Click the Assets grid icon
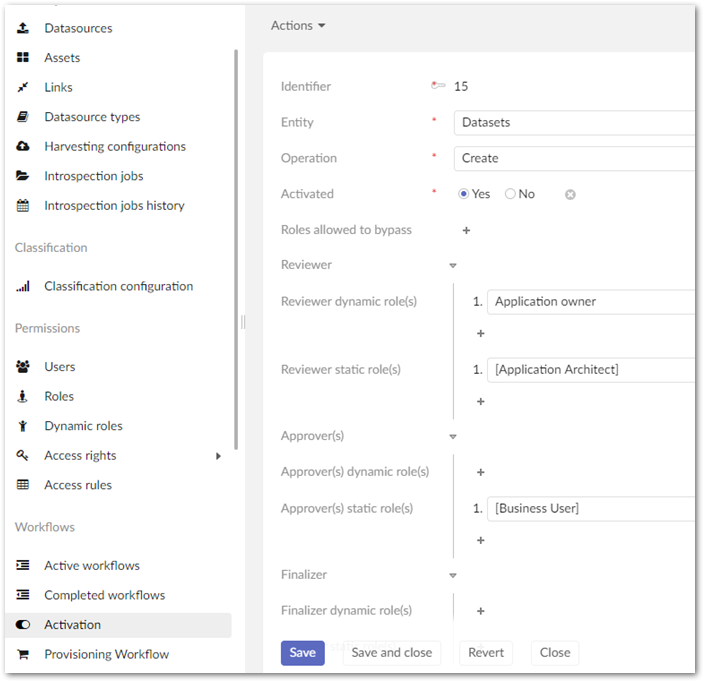This screenshot has width=704, height=682. (23, 58)
